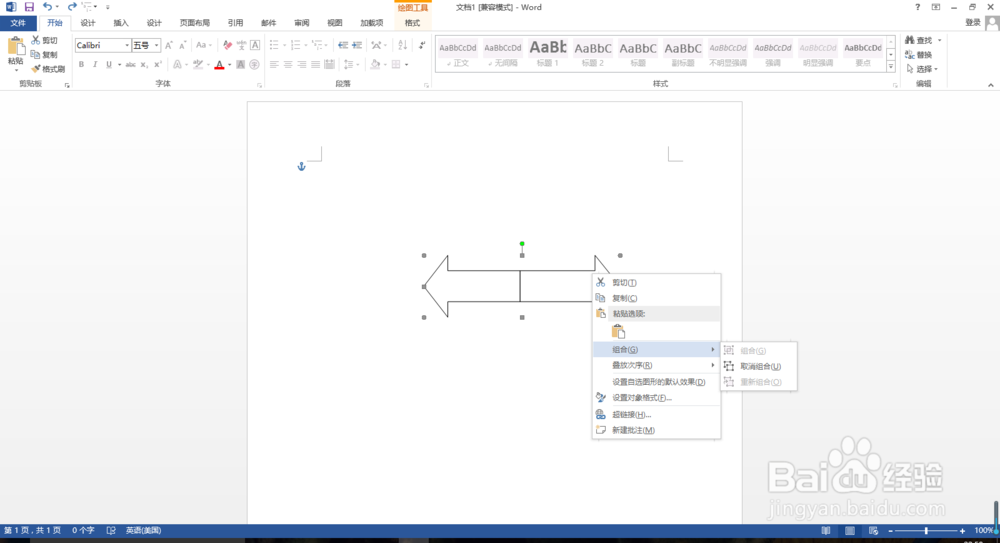
Task: Click the Save icon in quick access toolbar
Action: [29, 7]
